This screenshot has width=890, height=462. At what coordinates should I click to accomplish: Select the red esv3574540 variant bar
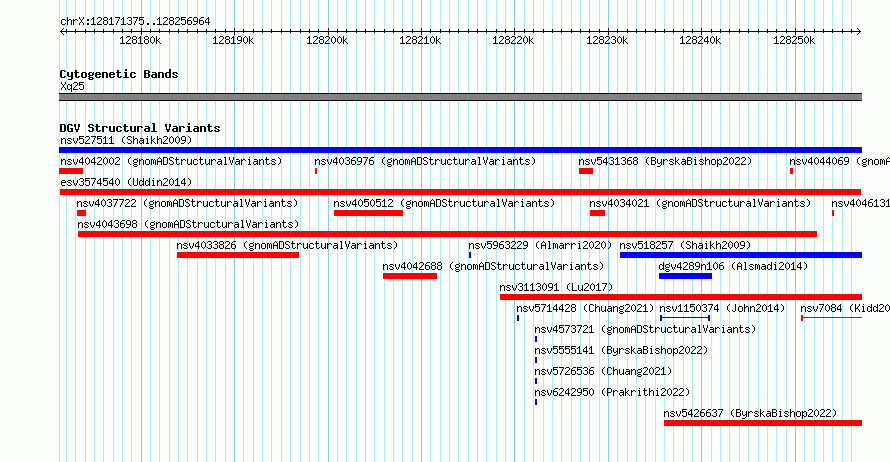pyautogui.click(x=460, y=192)
